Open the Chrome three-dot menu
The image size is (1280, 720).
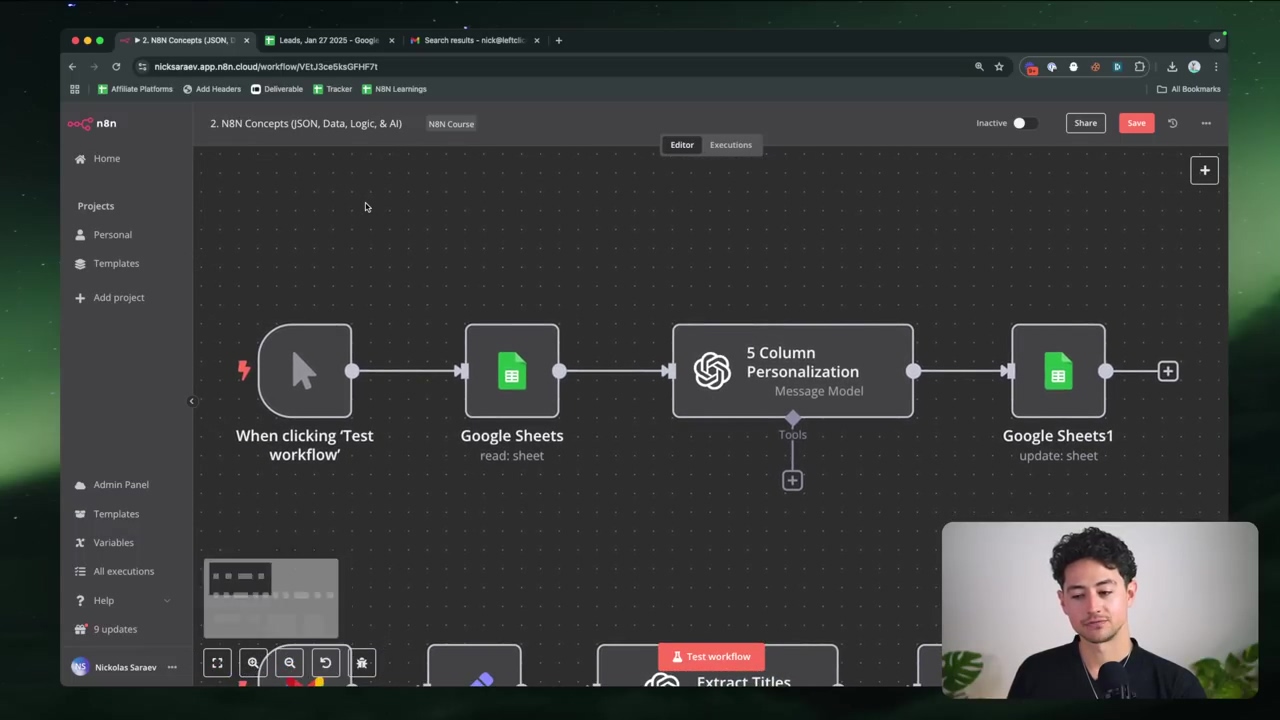[1216, 66]
